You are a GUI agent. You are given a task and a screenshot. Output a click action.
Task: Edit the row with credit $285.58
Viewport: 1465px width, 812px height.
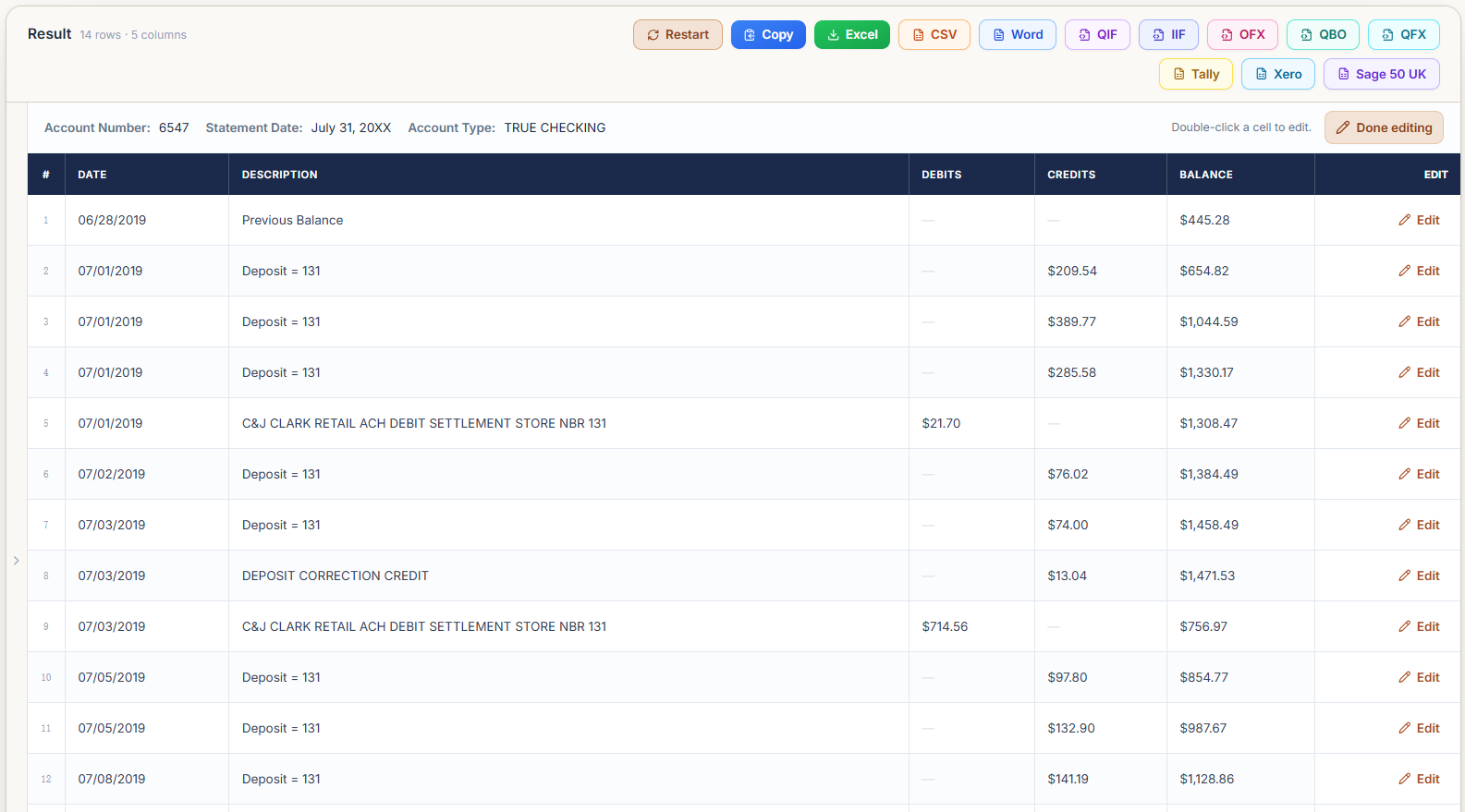coord(1419,373)
